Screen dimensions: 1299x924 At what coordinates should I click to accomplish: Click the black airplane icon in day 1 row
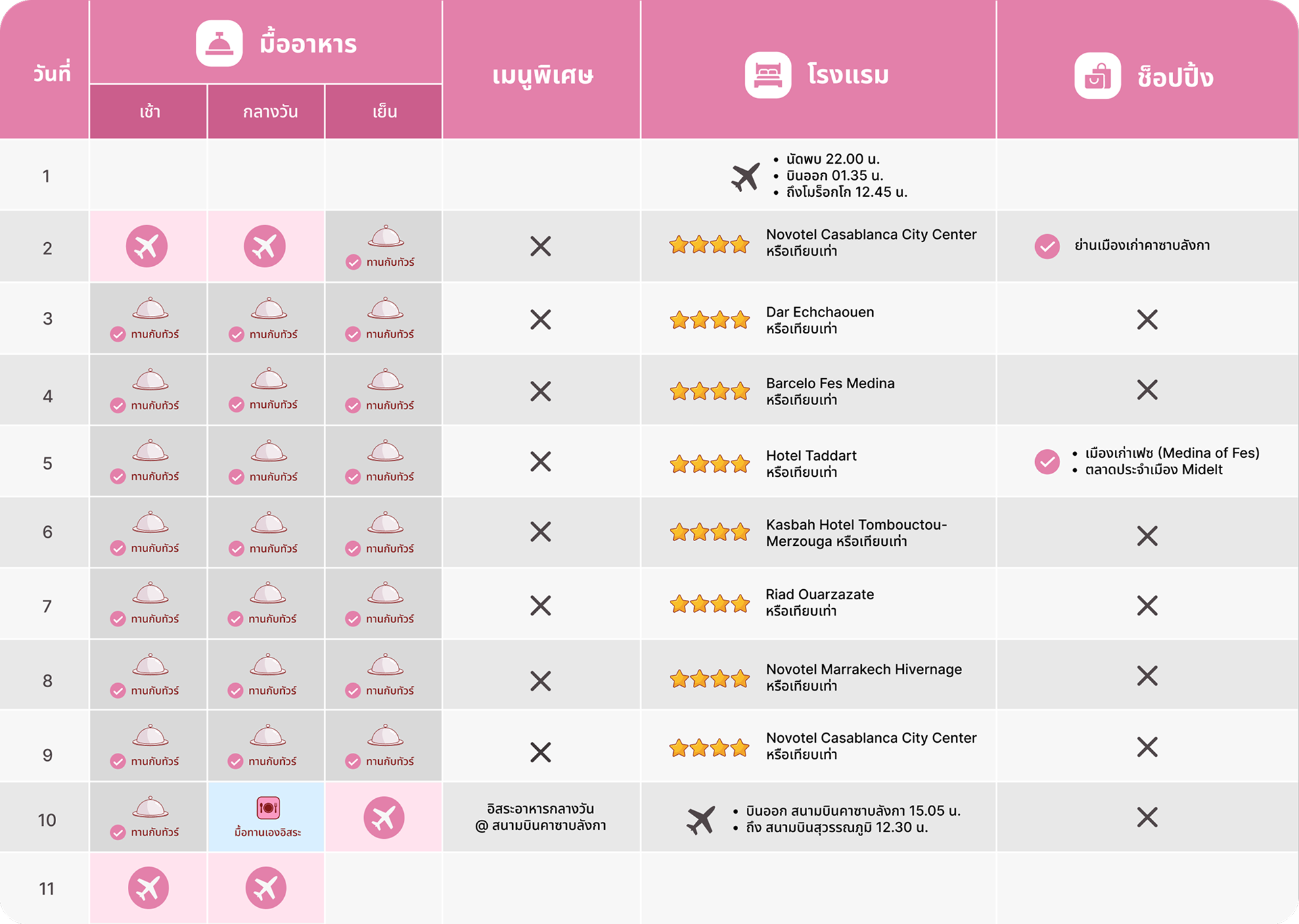point(745,177)
